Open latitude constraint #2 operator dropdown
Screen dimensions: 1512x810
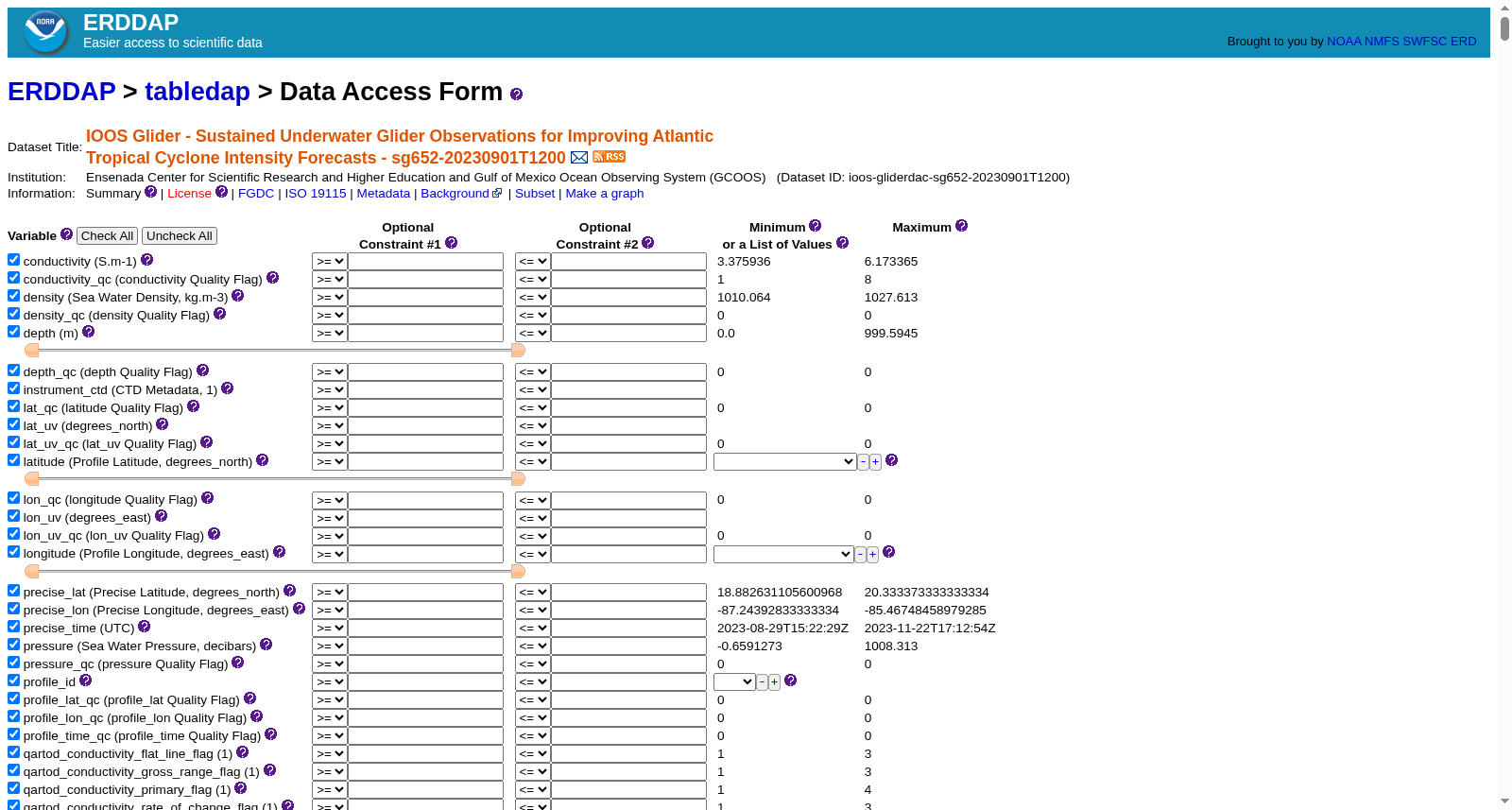coord(533,462)
